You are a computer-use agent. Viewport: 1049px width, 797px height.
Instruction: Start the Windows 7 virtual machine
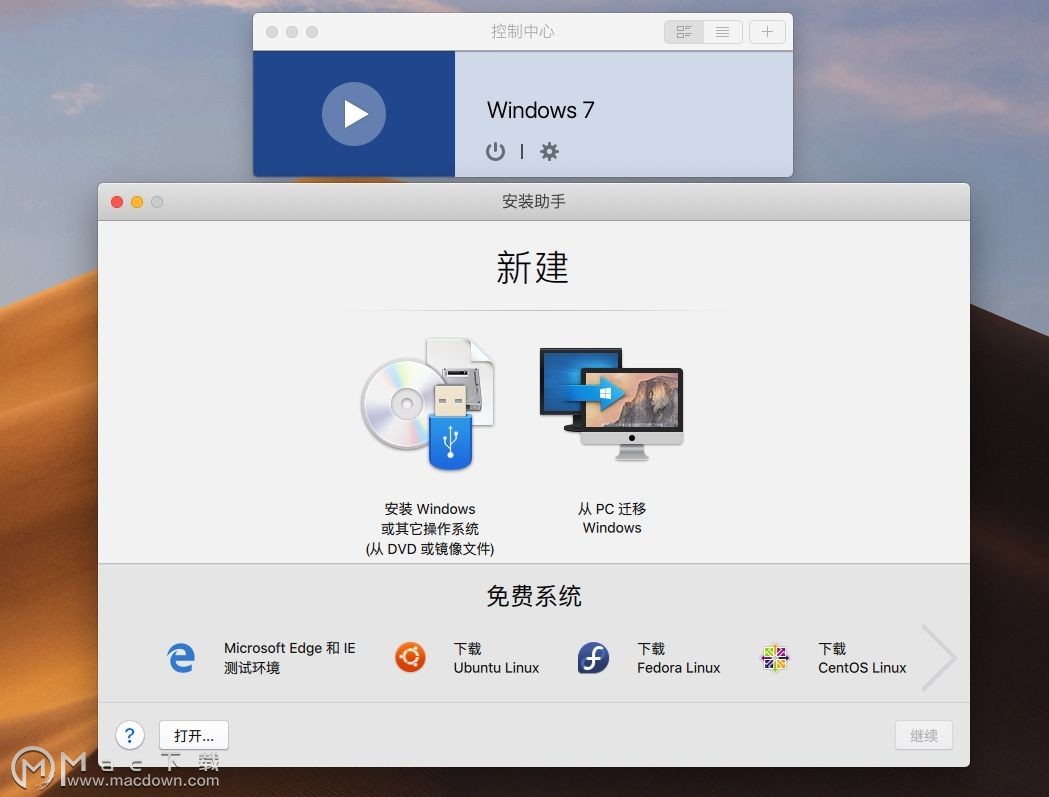354,114
